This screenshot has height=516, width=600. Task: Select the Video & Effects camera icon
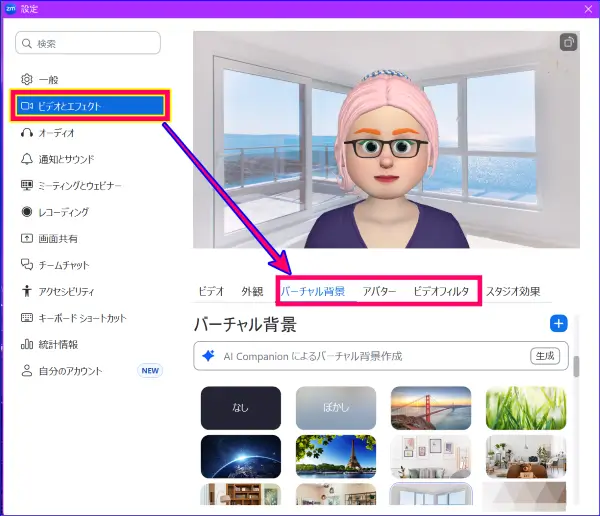tap(27, 106)
